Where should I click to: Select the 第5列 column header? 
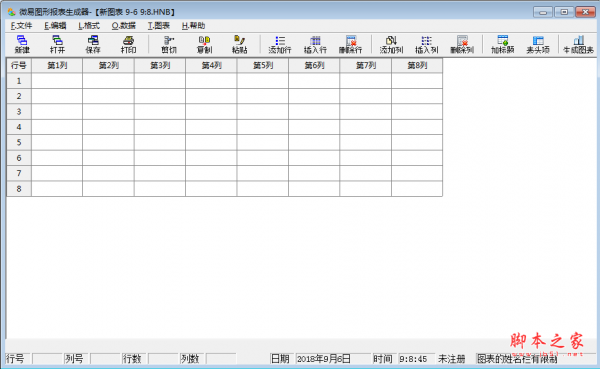(263, 65)
